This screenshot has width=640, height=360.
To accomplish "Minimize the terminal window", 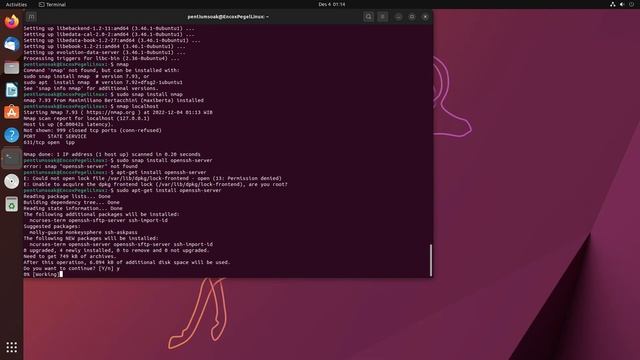I will (398, 17).
